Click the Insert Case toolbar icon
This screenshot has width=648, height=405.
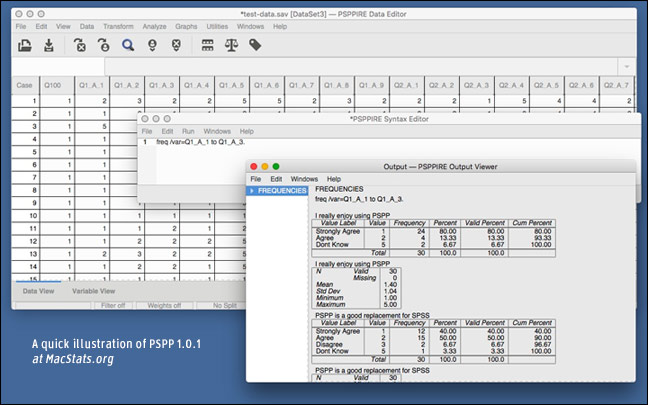pos(152,45)
